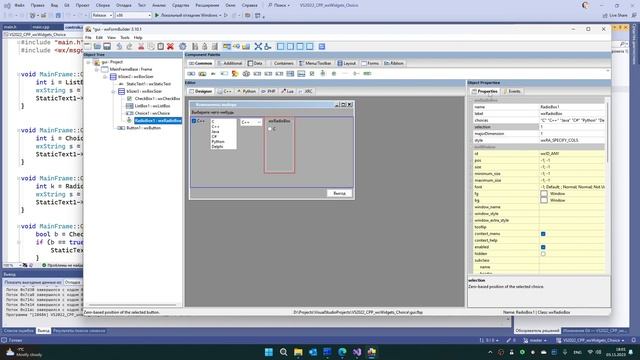Add a wxCheckBox from the Common palette
Screen dimensions: 640x360
coord(312,74)
